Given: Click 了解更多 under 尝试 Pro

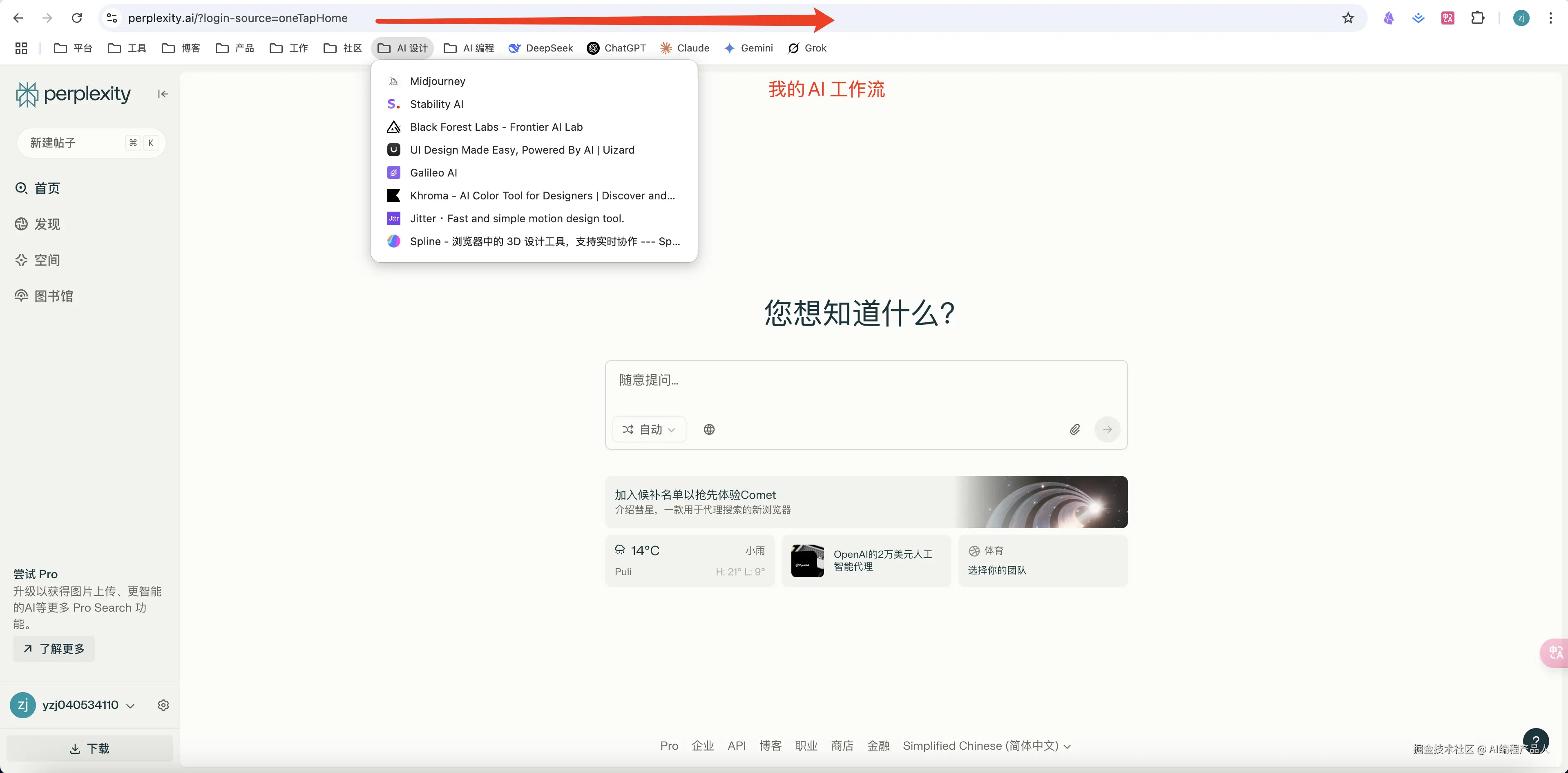Looking at the screenshot, I should (x=53, y=649).
